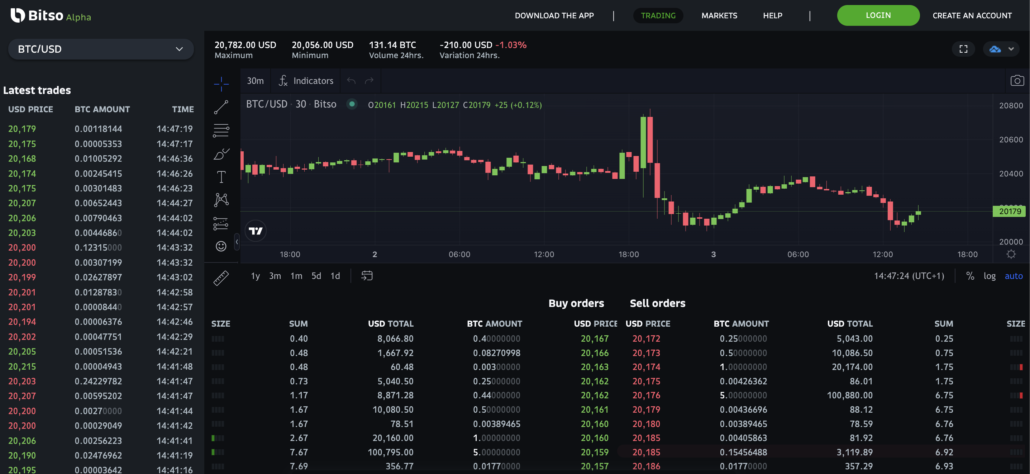Click the TradingView logo on chart
Image resolution: width=1030 pixels, height=474 pixels.
coord(256,231)
